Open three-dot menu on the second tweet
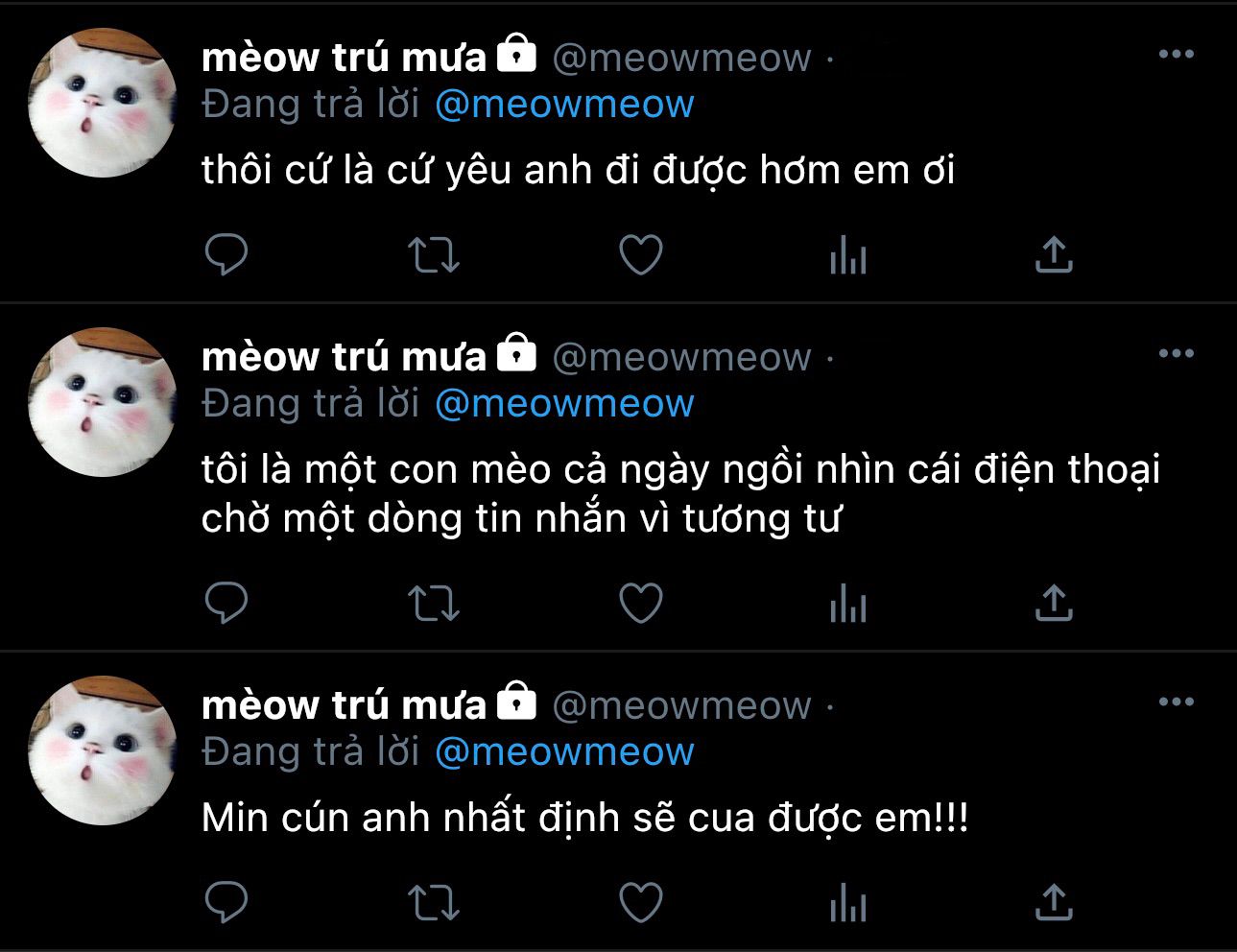This screenshot has width=1237, height=952. pos(1177,353)
